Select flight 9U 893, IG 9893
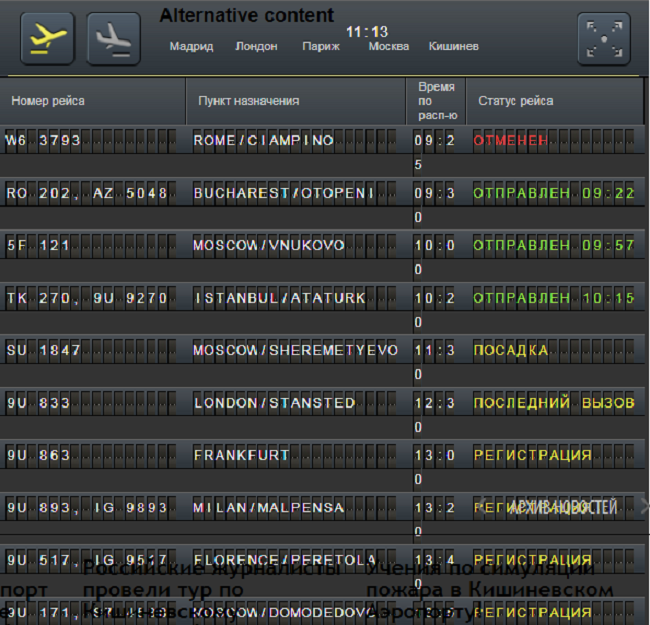 click(x=87, y=508)
